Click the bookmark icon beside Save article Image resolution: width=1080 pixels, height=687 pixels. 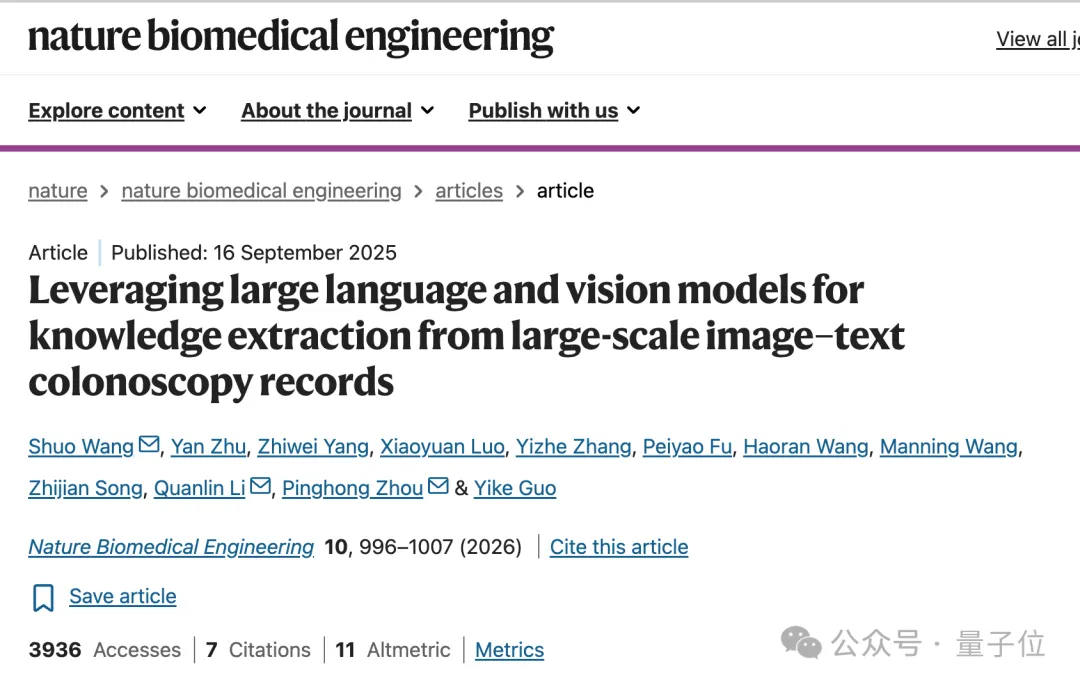(43, 597)
